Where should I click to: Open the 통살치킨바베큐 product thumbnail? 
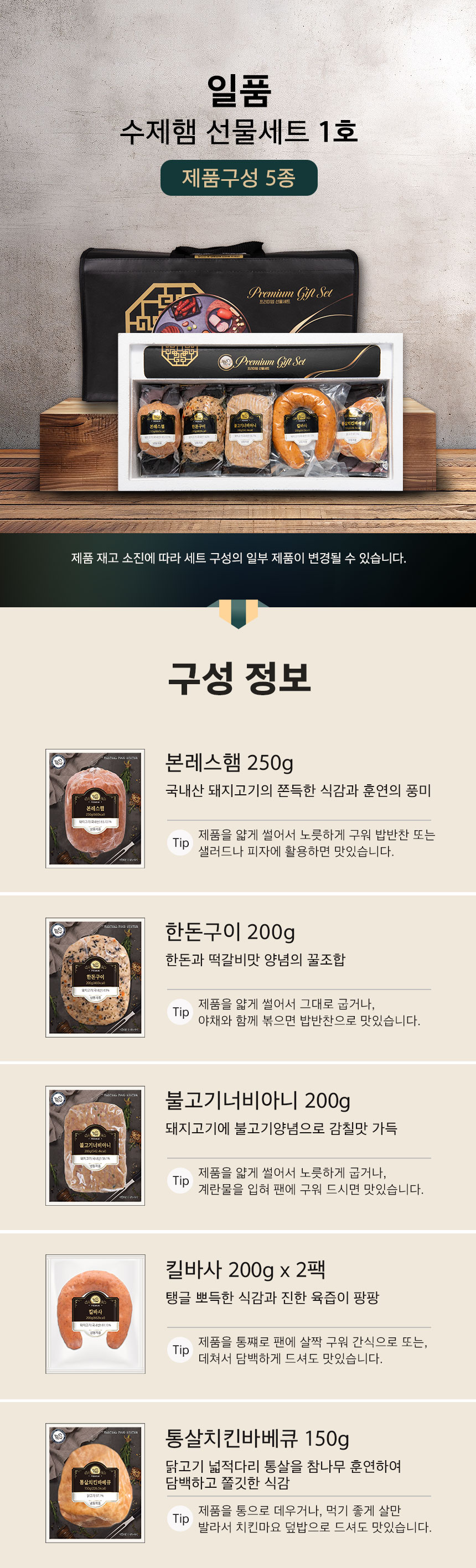coord(95,1483)
